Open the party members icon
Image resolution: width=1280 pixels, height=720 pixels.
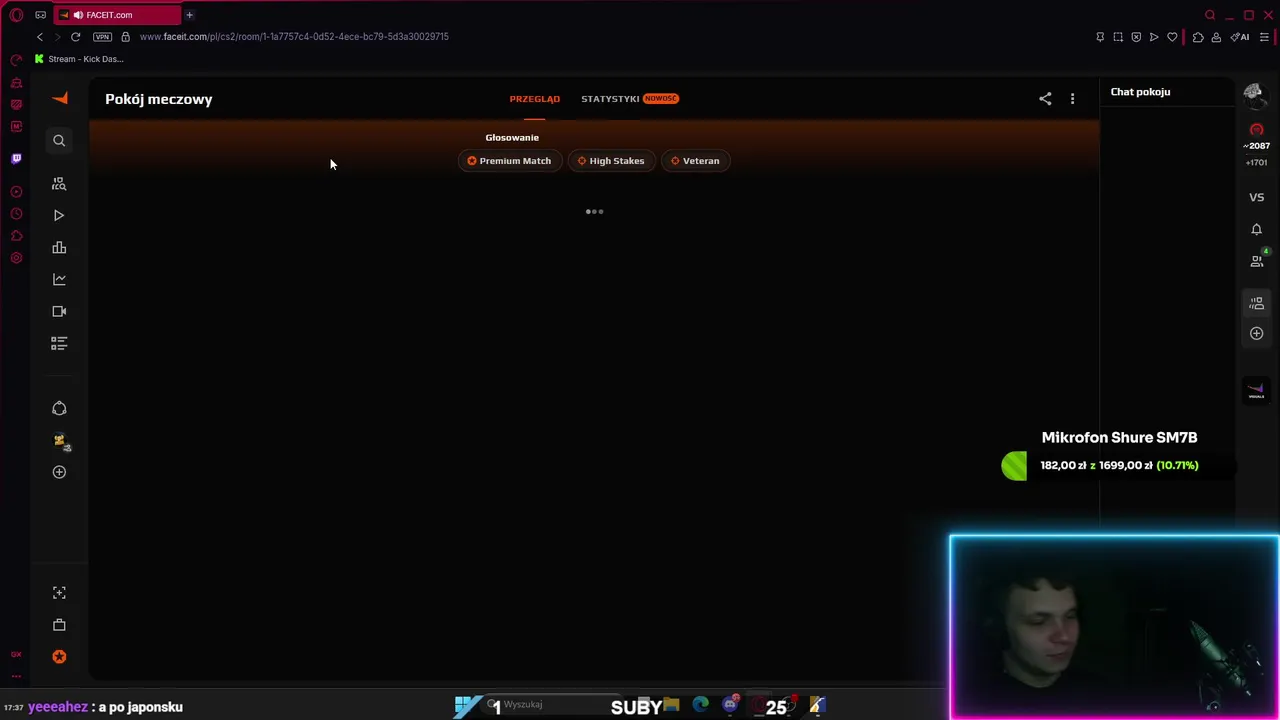coord(1257,303)
